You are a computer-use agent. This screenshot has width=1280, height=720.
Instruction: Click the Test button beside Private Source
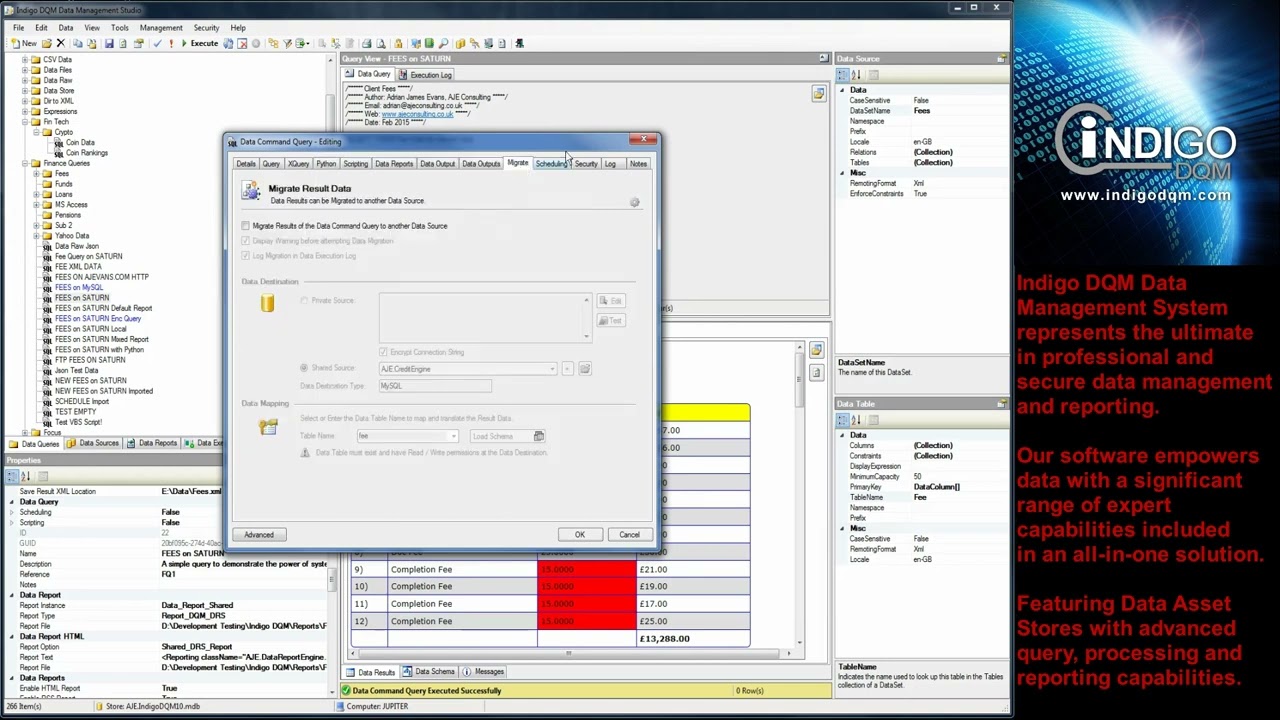click(611, 321)
